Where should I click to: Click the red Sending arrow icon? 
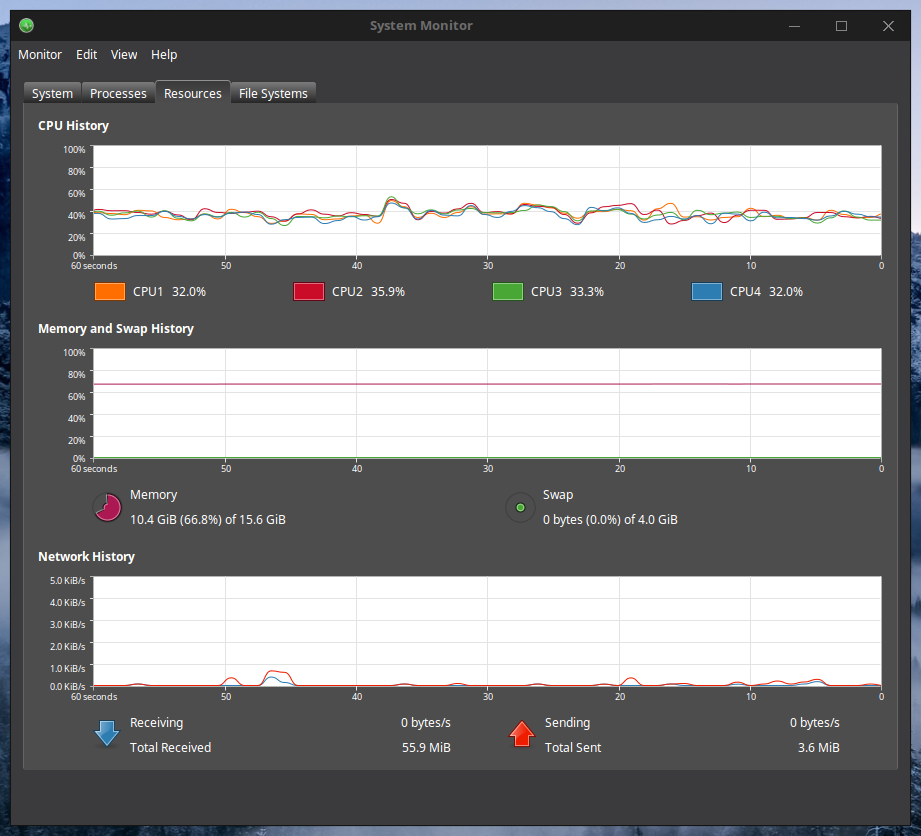click(x=522, y=734)
